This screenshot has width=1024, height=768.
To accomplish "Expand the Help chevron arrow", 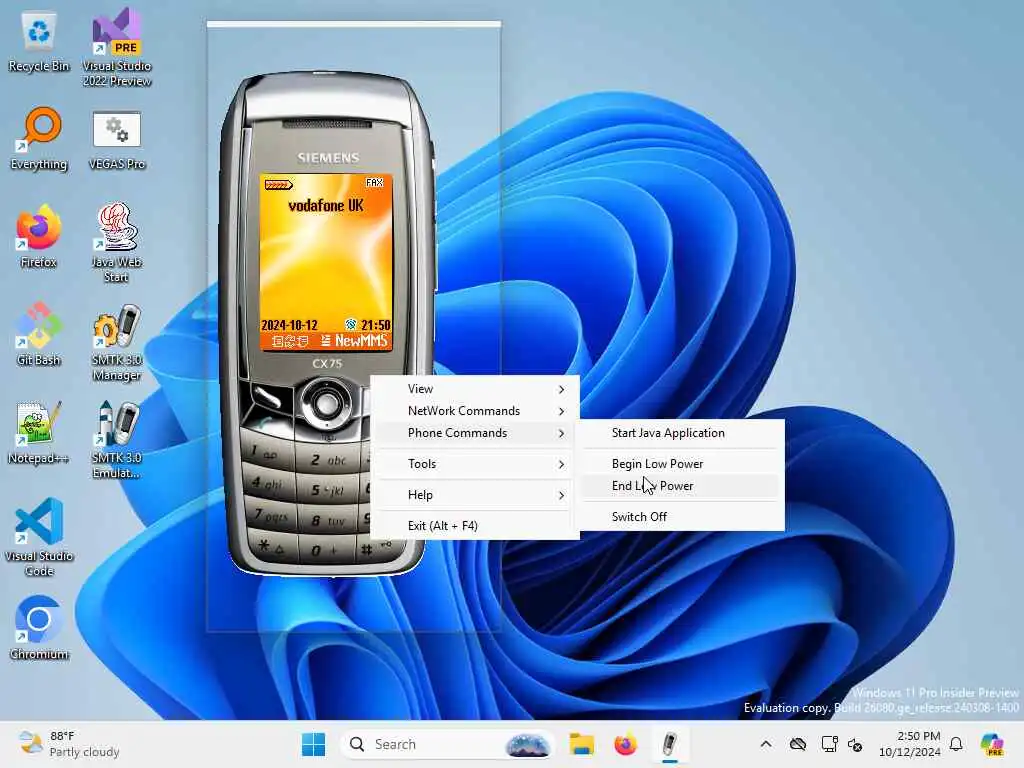I will pyautogui.click(x=562, y=496).
